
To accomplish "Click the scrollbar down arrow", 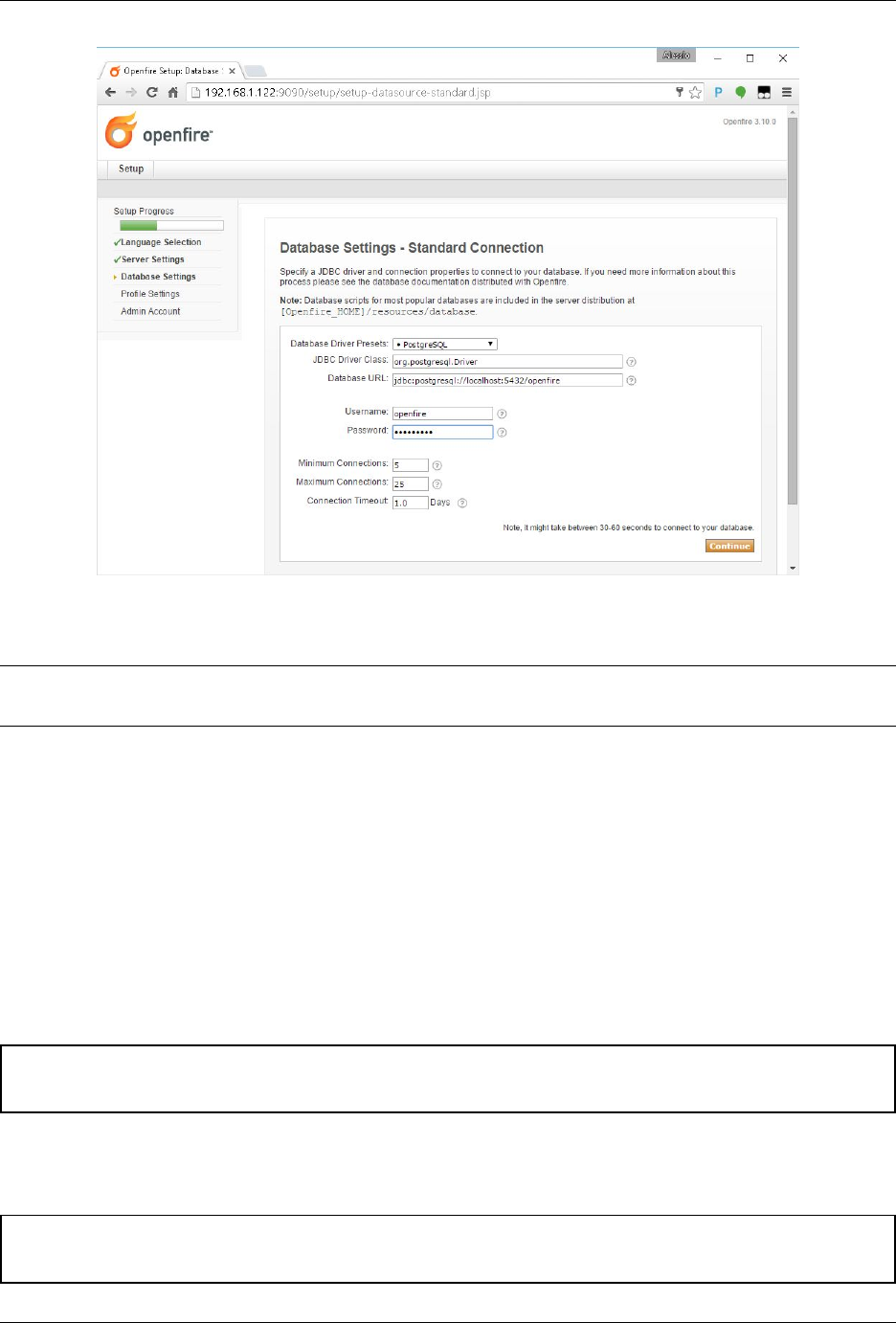I will click(792, 568).
